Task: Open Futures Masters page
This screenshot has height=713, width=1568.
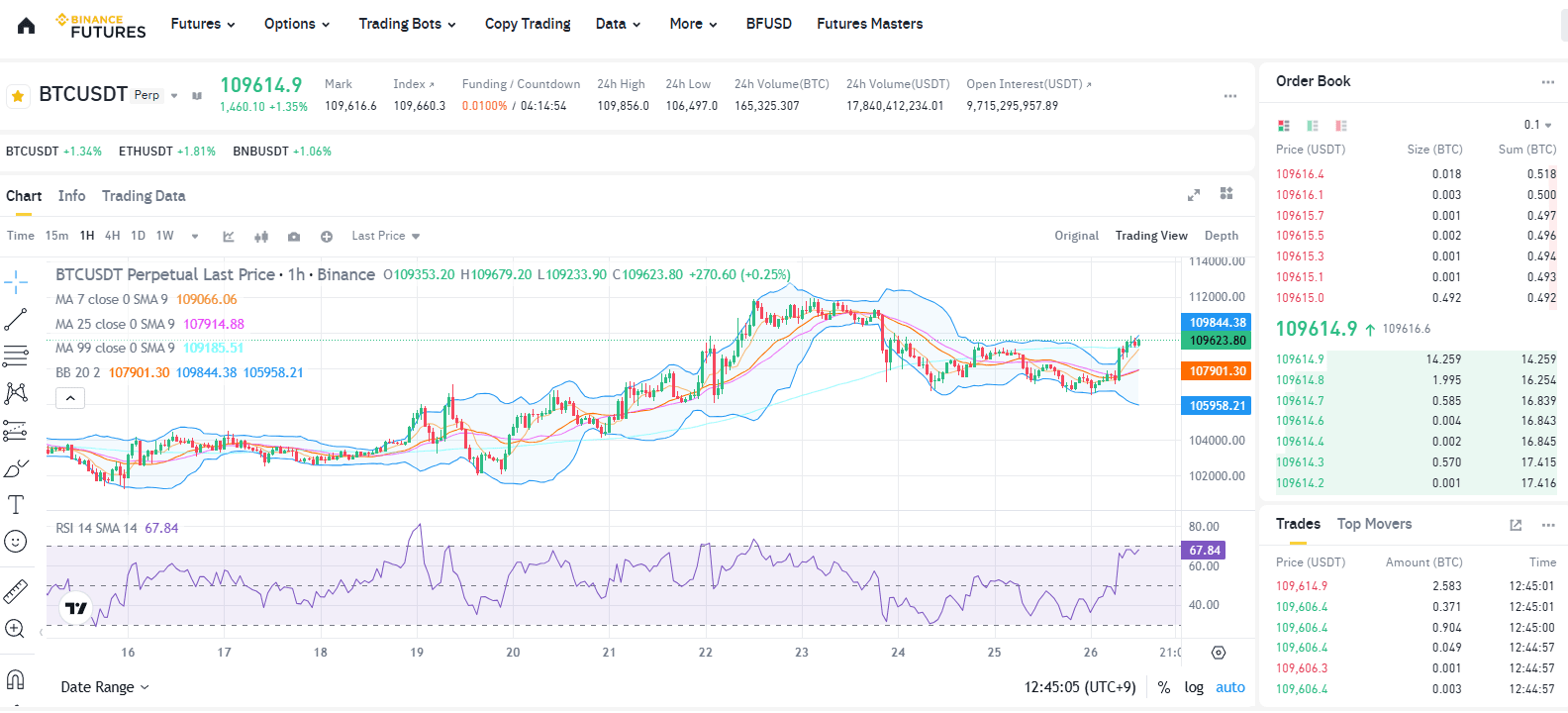Action: click(x=869, y=24)
